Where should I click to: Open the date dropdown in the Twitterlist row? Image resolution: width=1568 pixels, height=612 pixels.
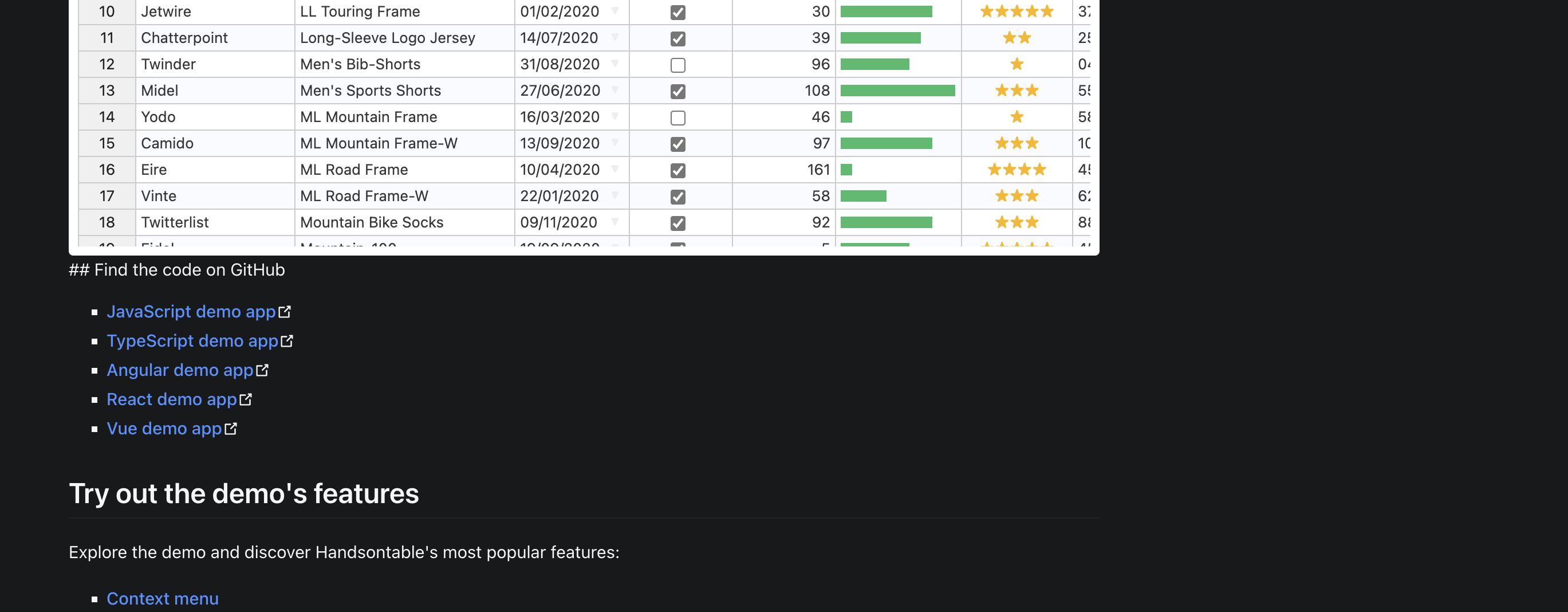(x=615, y=222)
